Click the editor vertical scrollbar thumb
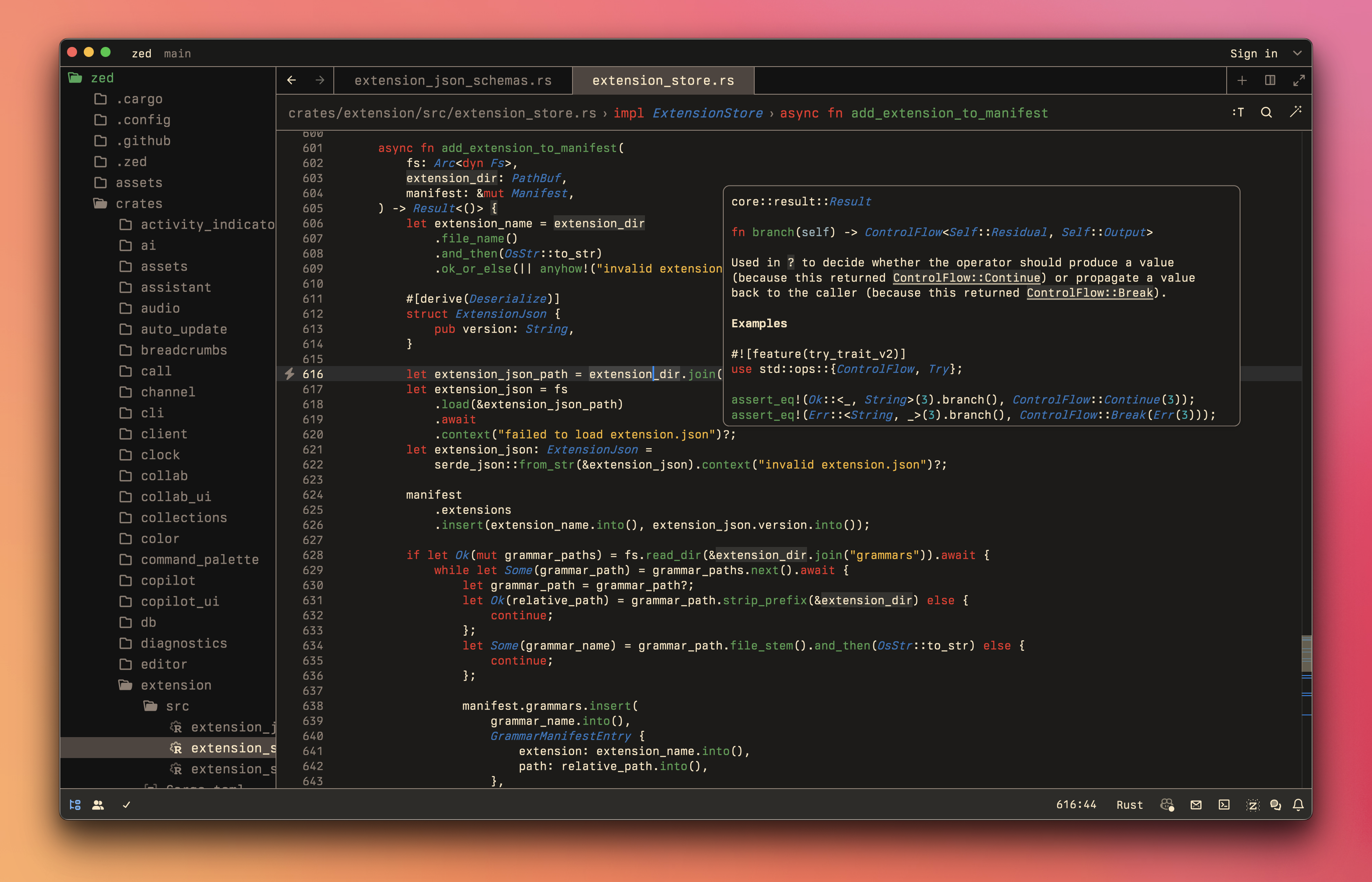The width and height of the screenshot is (1372, 882). click(1306, 653)
